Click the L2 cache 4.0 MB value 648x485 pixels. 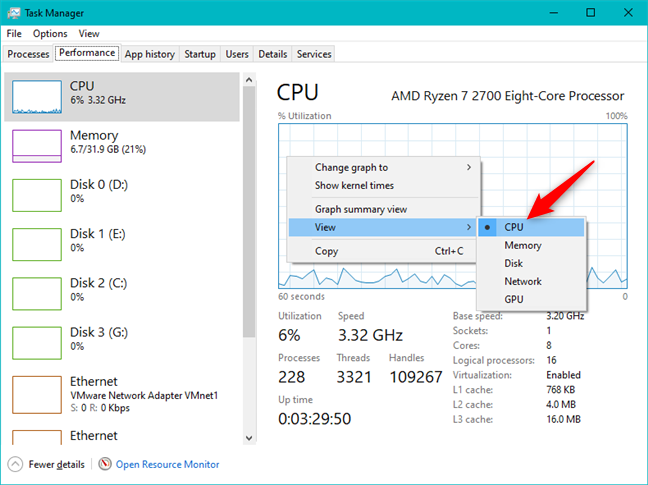(561, 404)
